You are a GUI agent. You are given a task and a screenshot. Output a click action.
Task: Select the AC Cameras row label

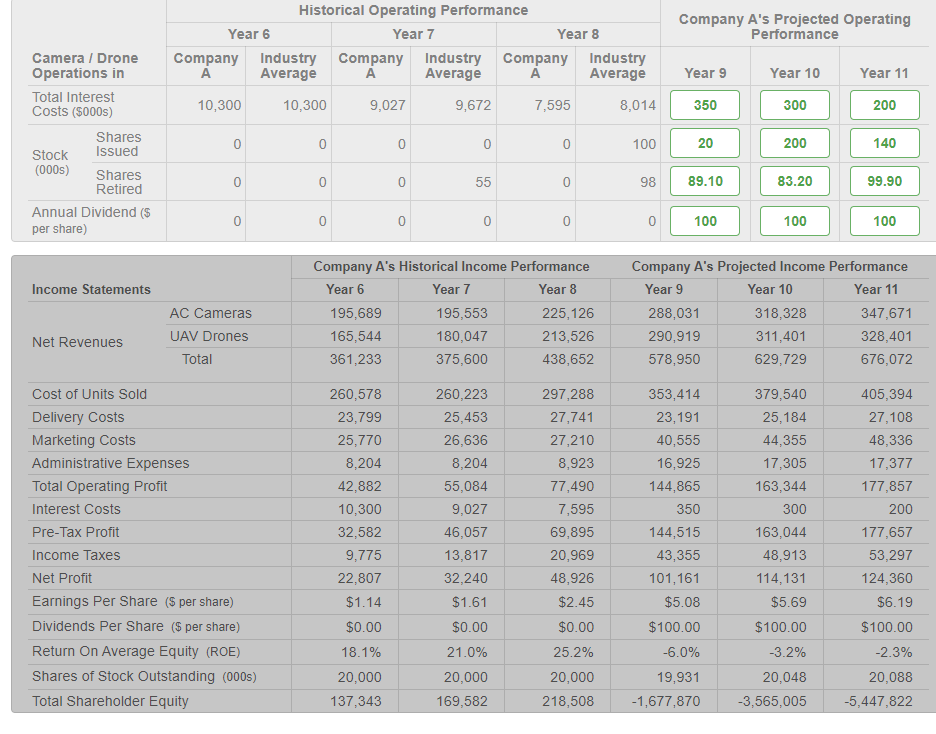[x=210, y=313]
